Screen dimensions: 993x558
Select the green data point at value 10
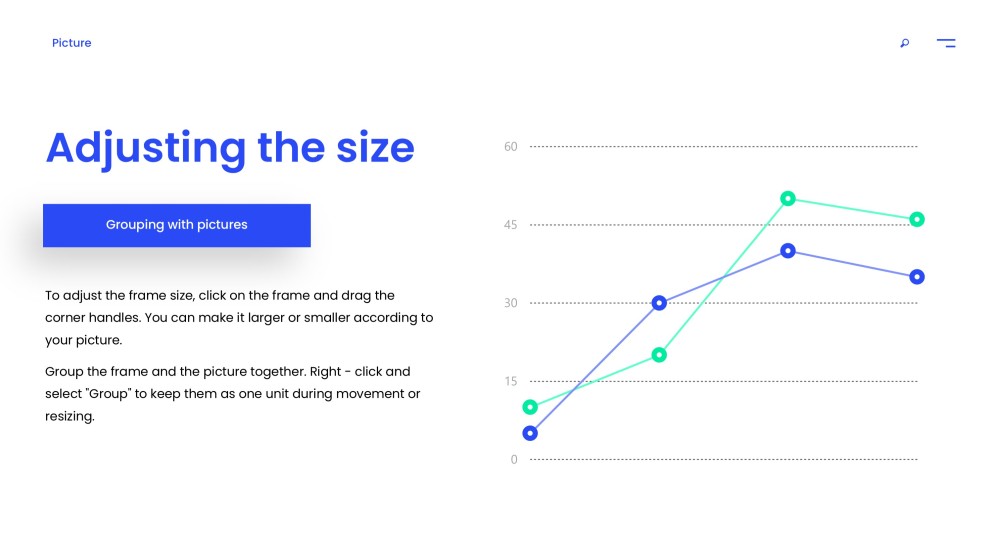pyautogui.click(x=530, y=407)
